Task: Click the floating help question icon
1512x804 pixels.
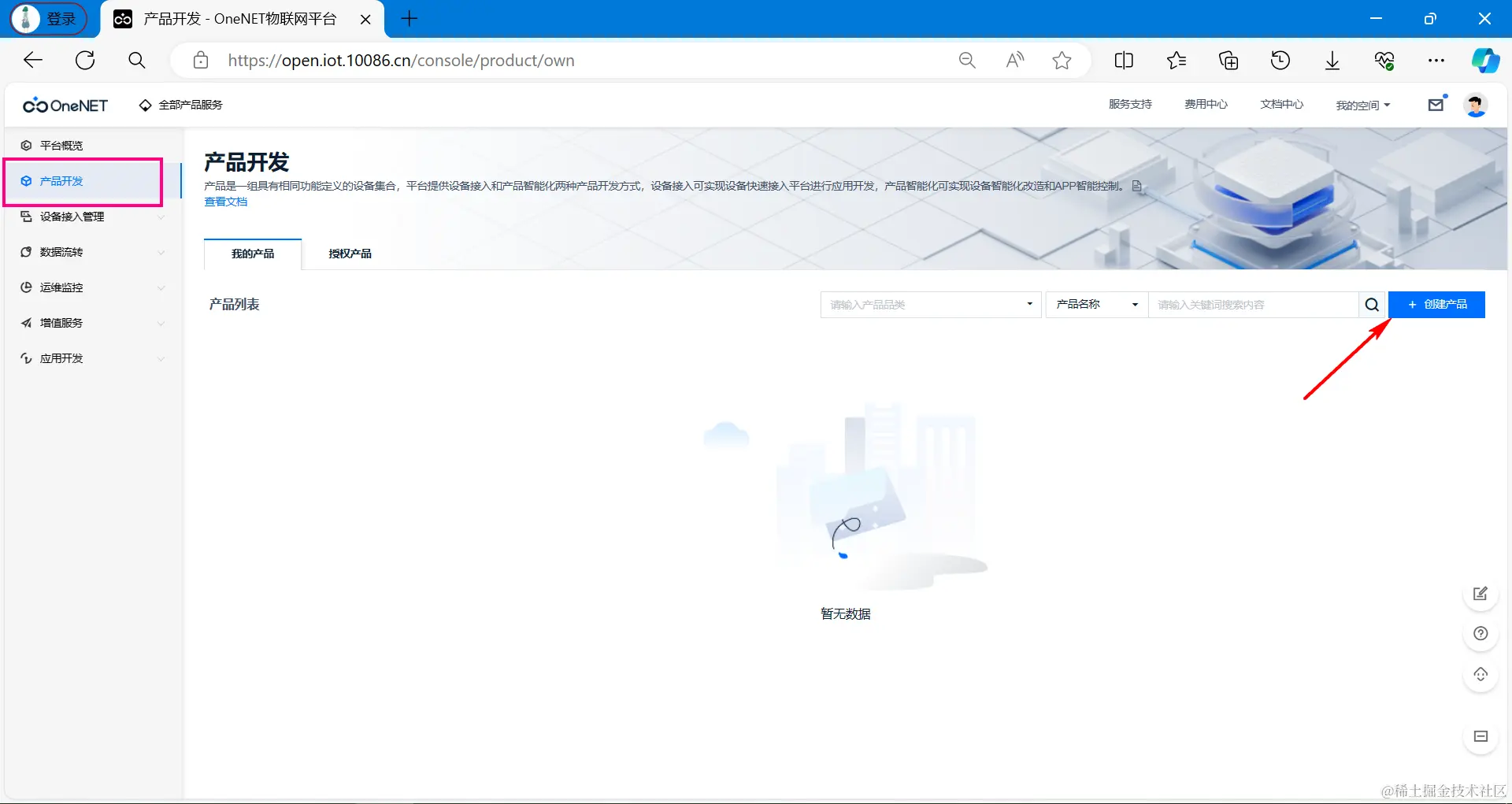Action: pos(1480,633)
